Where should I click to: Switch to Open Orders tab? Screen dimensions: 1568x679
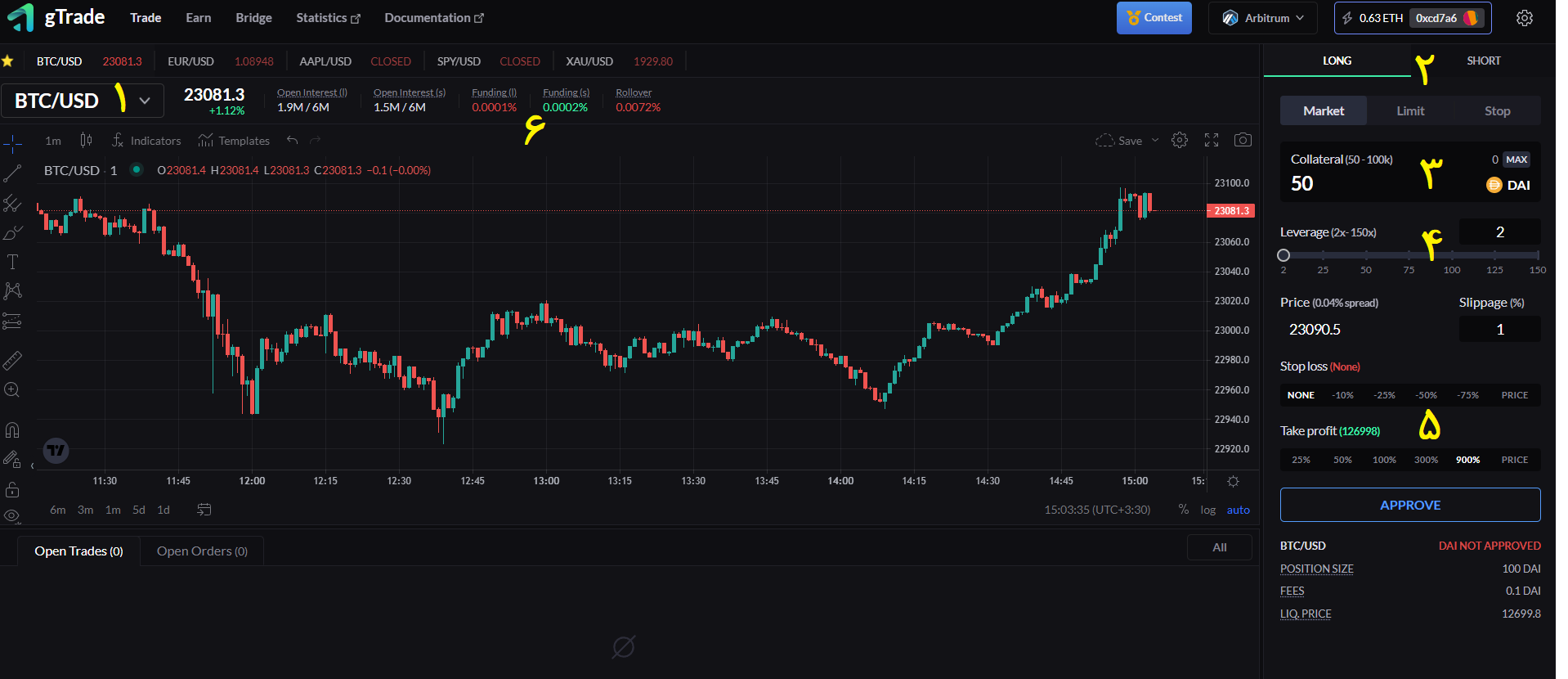(x=202, y=551)
